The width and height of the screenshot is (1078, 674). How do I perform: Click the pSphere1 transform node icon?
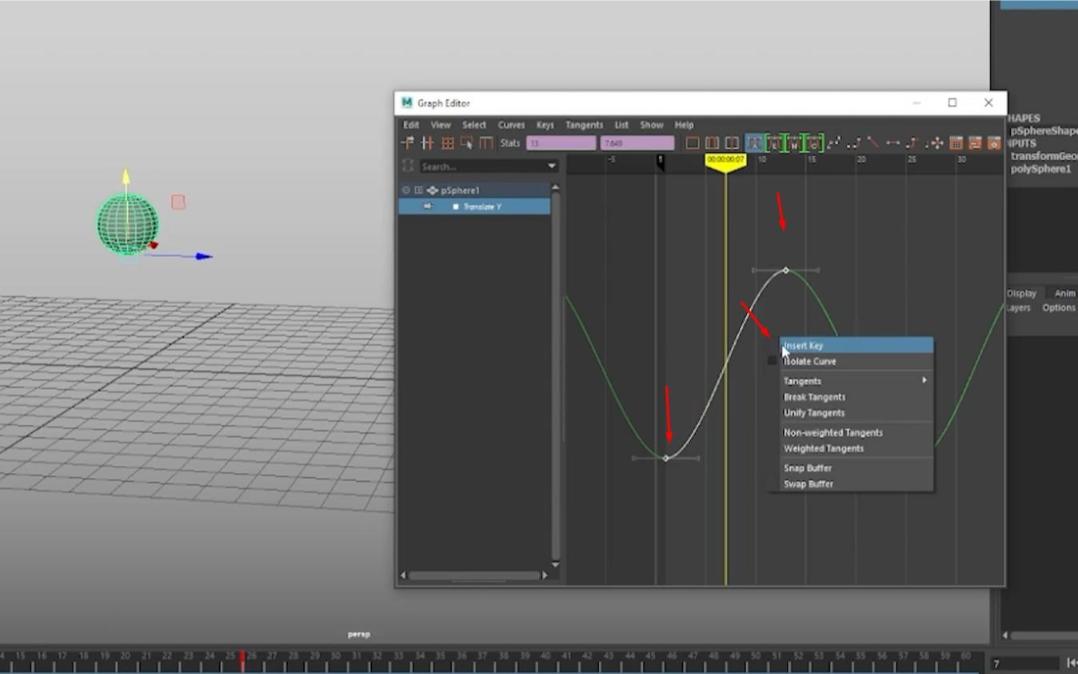click(432, 191)
